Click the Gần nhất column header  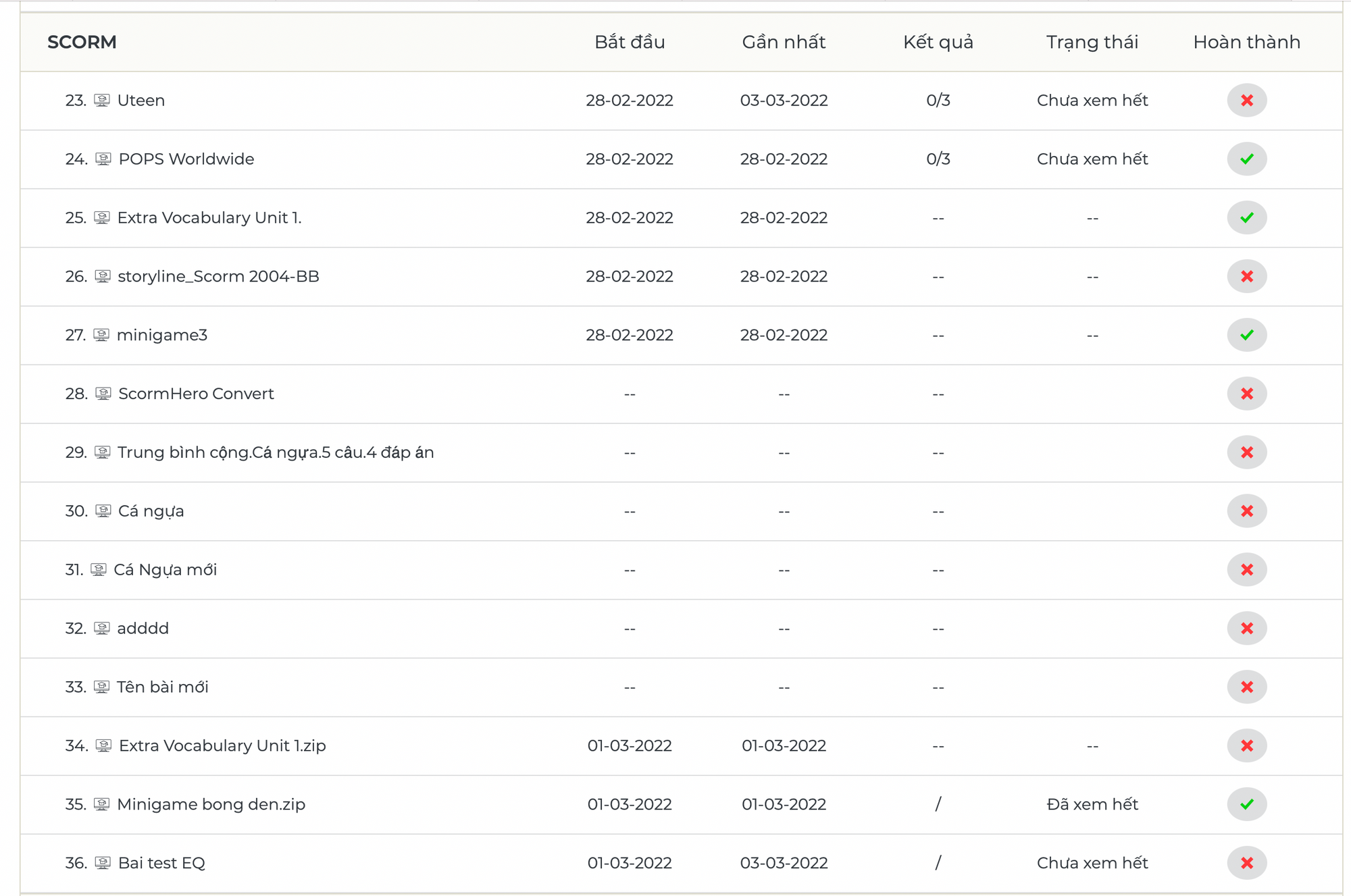[784, 42]
